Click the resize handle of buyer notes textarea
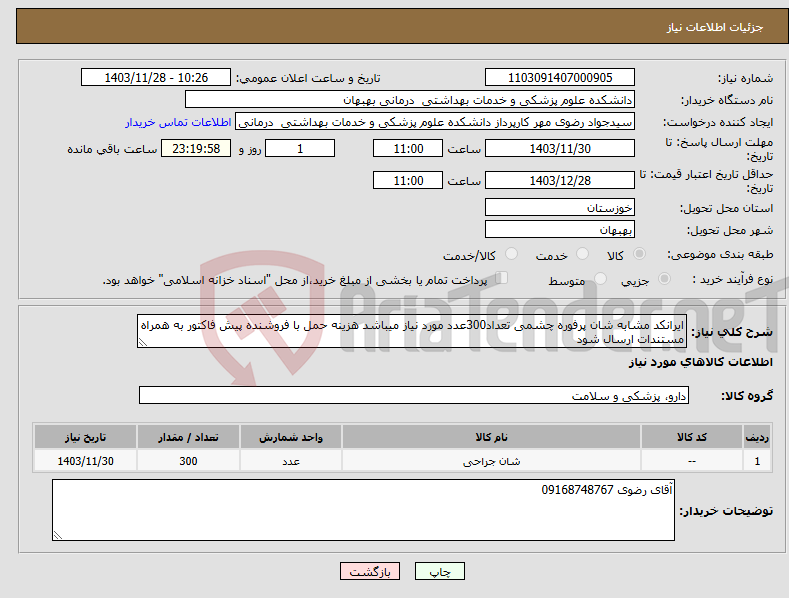Viewport: 789px width, 598px height. (x=58, y=535)
